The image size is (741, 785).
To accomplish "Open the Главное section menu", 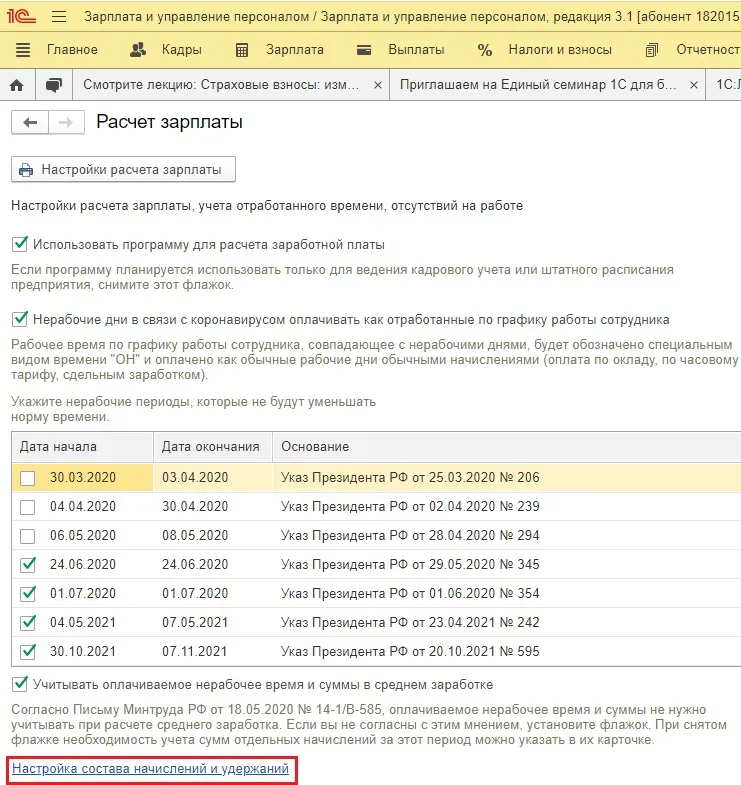I will [x=57, y=50].
